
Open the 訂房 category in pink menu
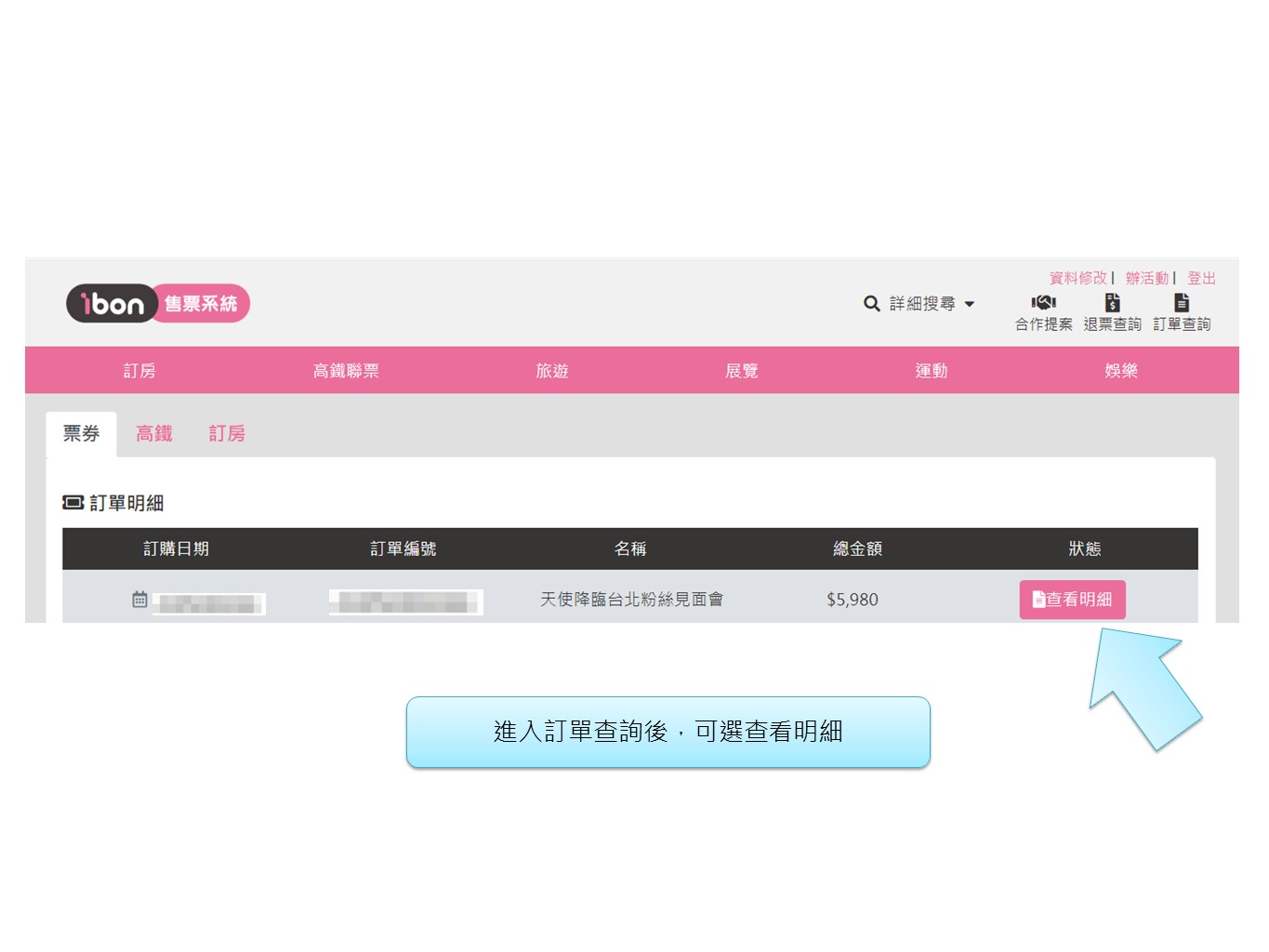coord(139,371)
